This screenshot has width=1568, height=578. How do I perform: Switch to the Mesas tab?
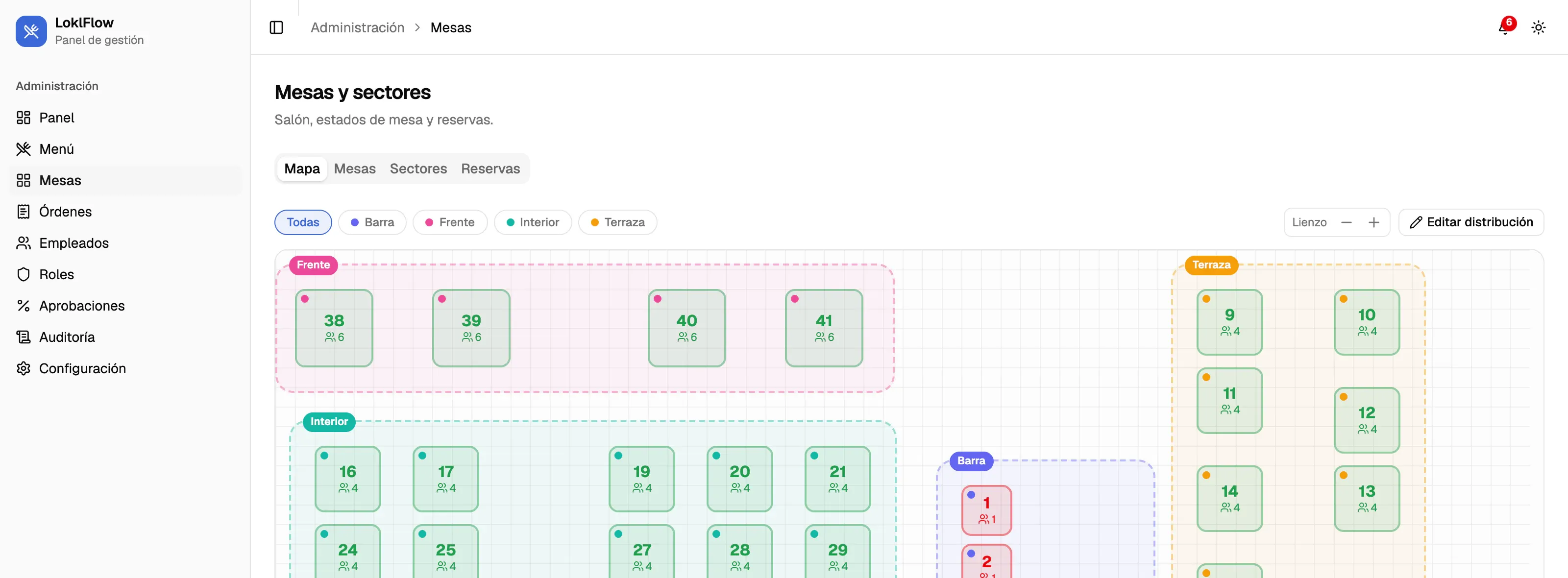coord(355,169)
